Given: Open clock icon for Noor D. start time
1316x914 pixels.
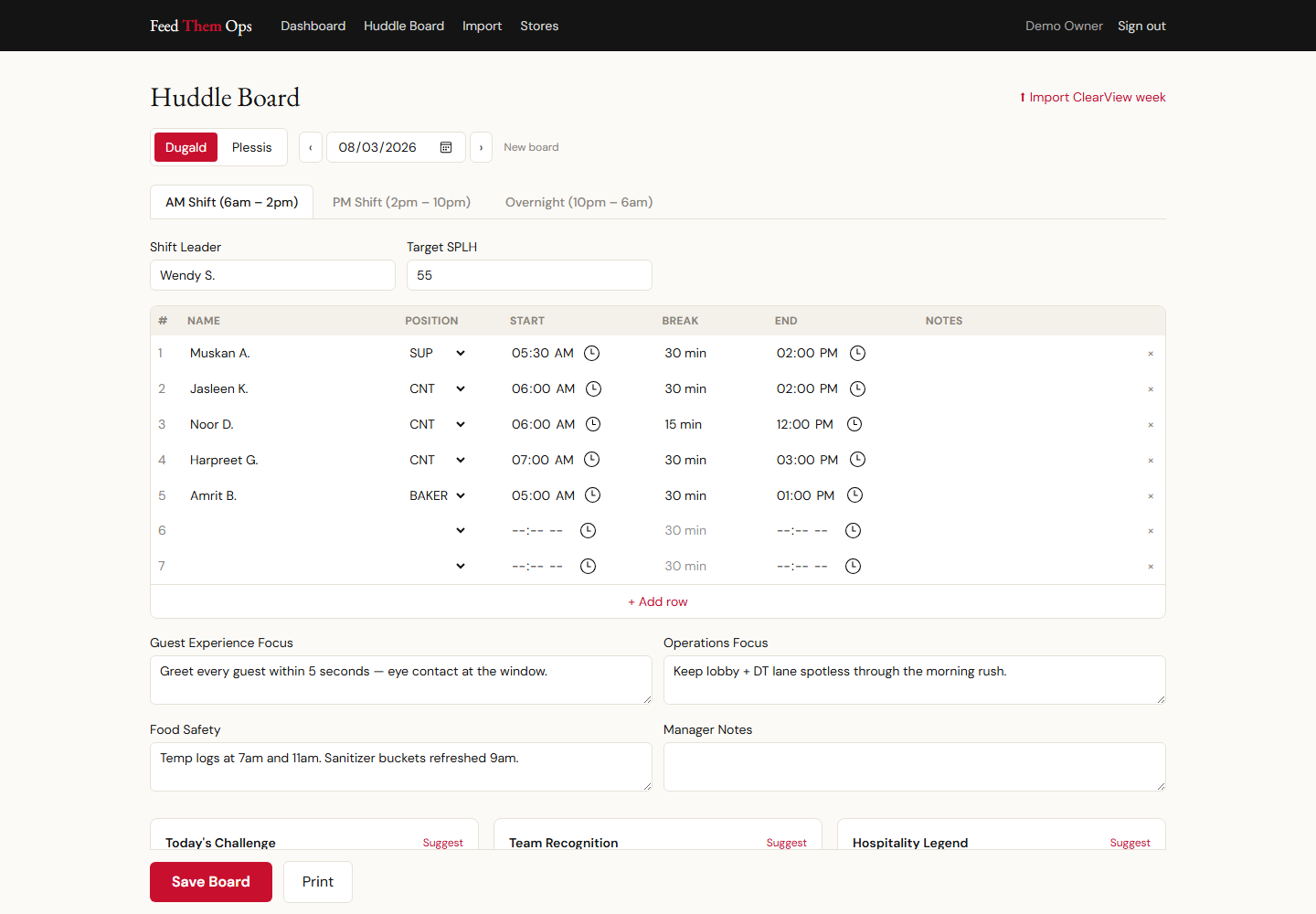Looking at the screenshot, I should 592,424.
